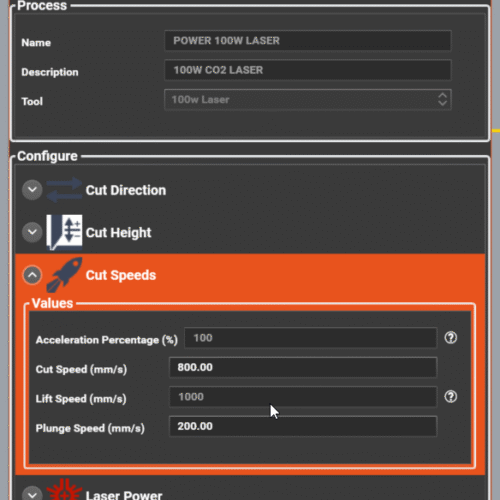Expand the Cut Height section
The height and width of the screenshot is (500, 500).
(32, 232)
